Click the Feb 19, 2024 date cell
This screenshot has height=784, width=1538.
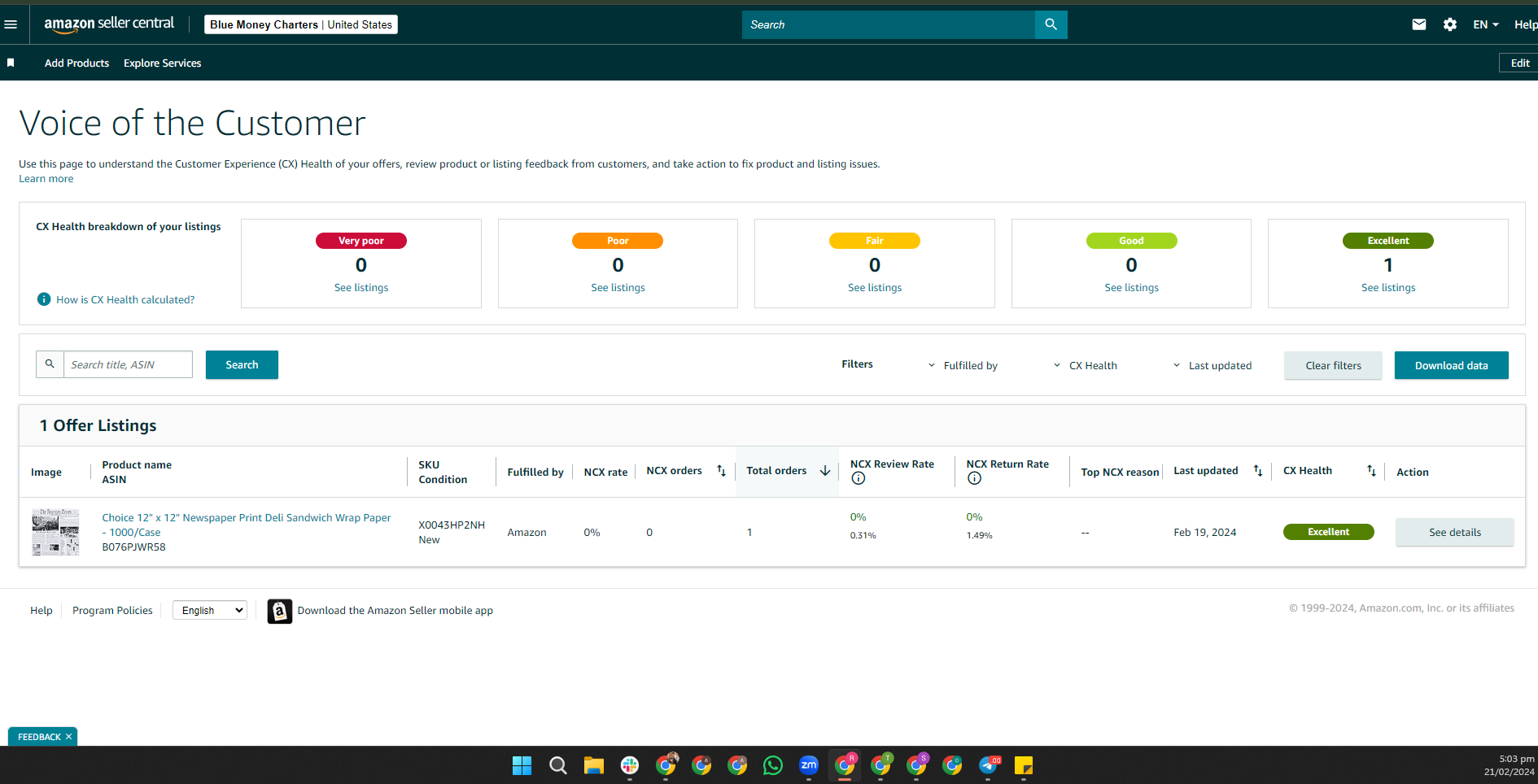pyautogui.click(x=1204, y=533)
